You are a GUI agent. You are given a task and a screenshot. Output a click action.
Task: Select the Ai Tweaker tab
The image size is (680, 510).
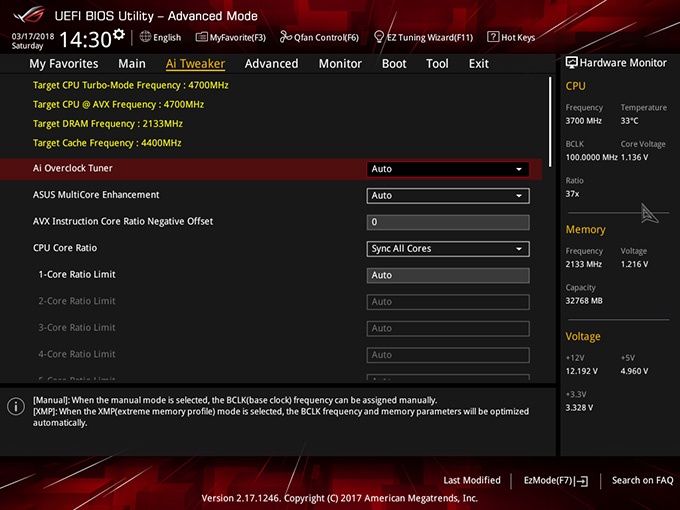[195, 64]
